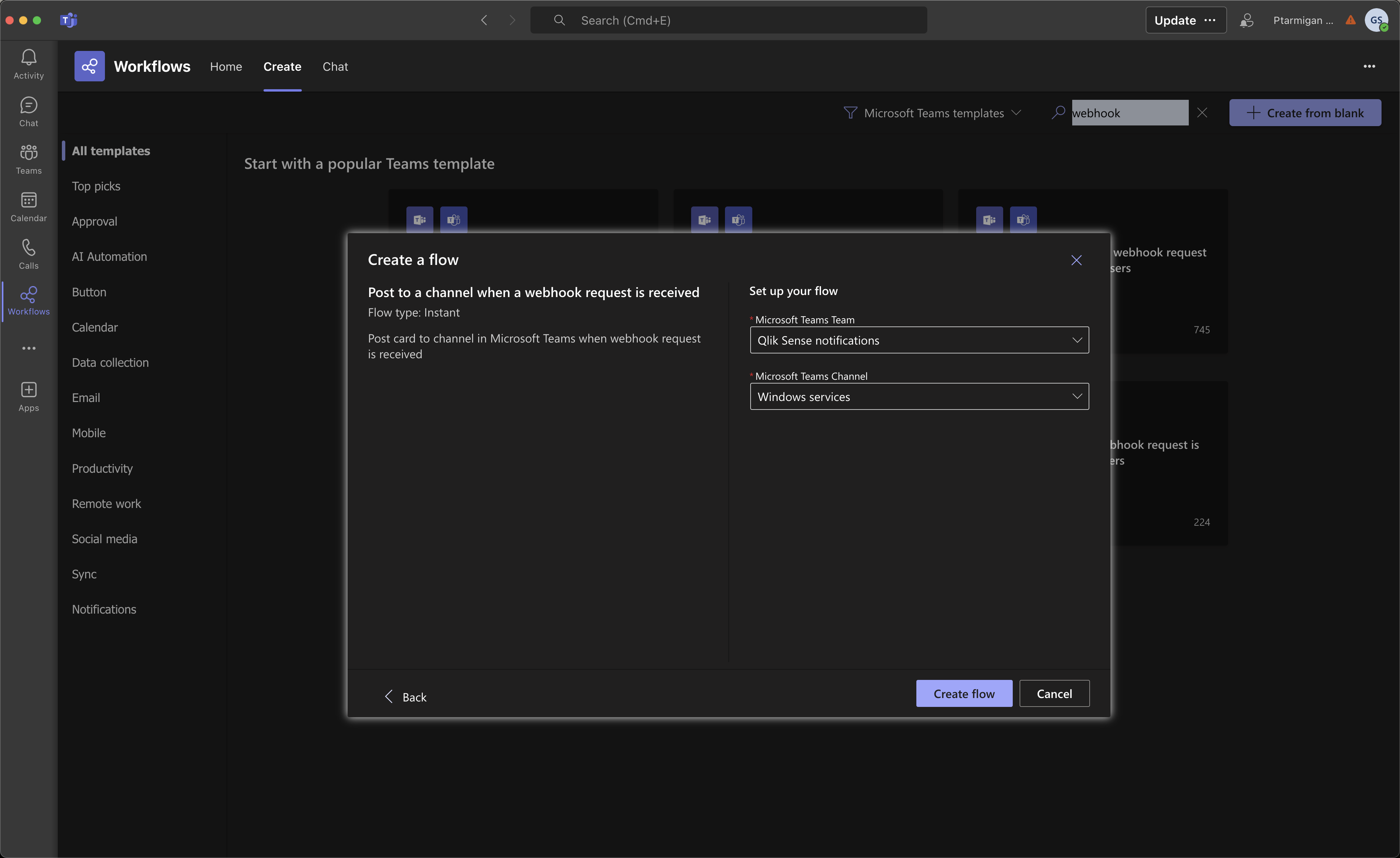1400x858 pixels.
Task: Click Create from blank button
Action: click(x=1307, y=112)
